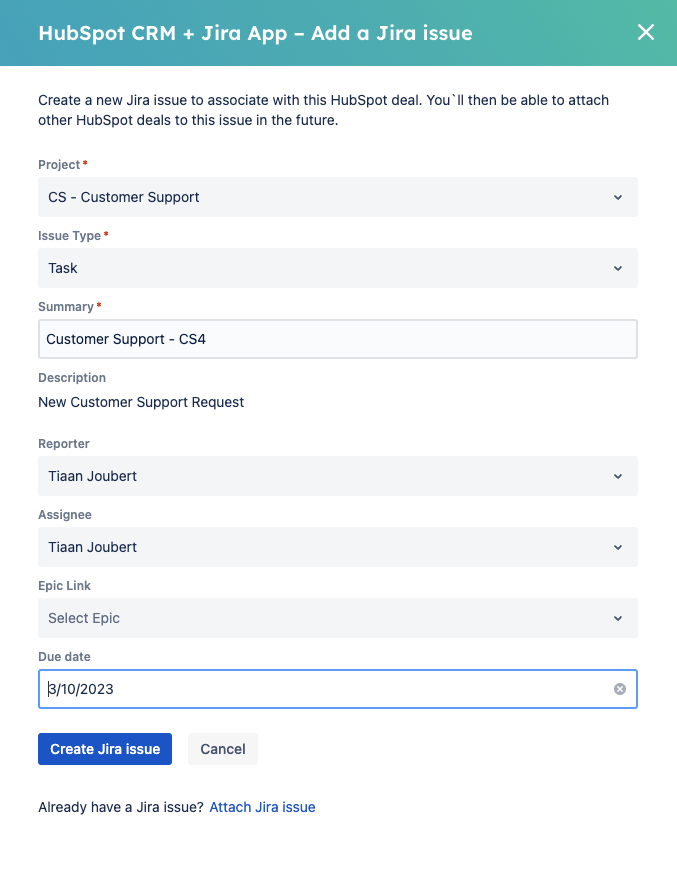Expand the Assignee dropdown arrow
This screenshot has height=875, width=677.
618,547
